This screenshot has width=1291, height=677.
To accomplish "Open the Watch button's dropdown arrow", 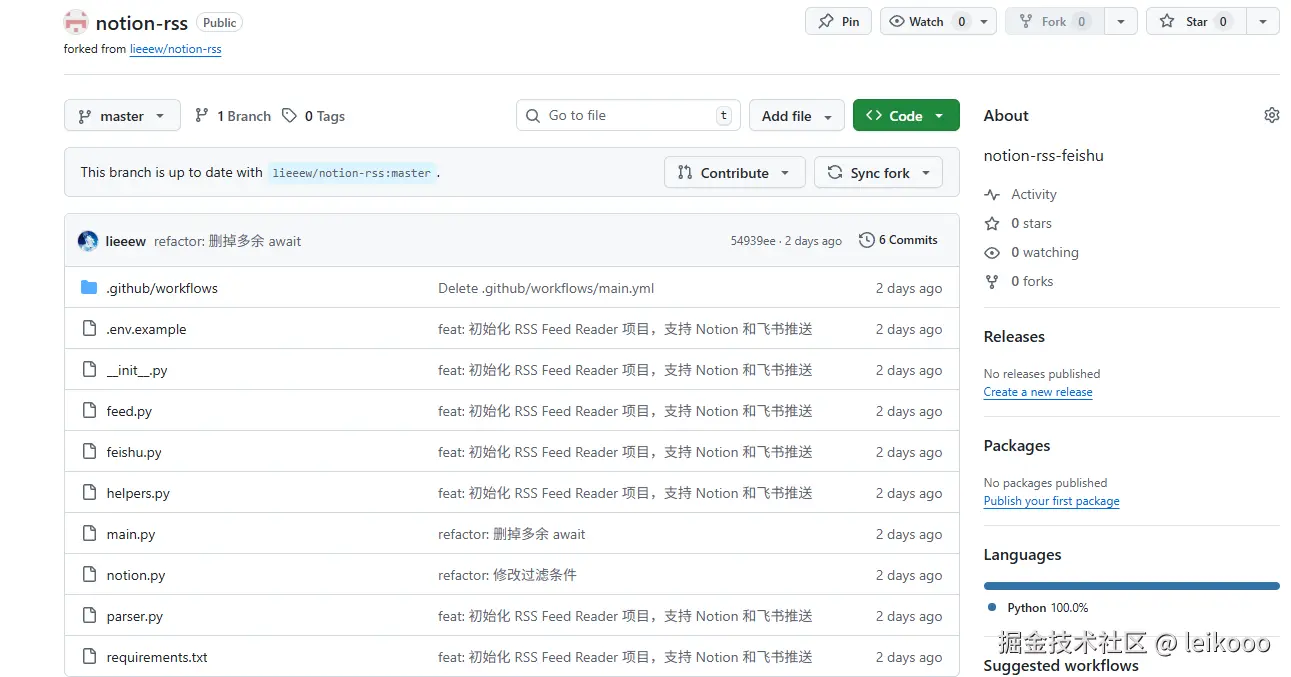I will (984, 21).
